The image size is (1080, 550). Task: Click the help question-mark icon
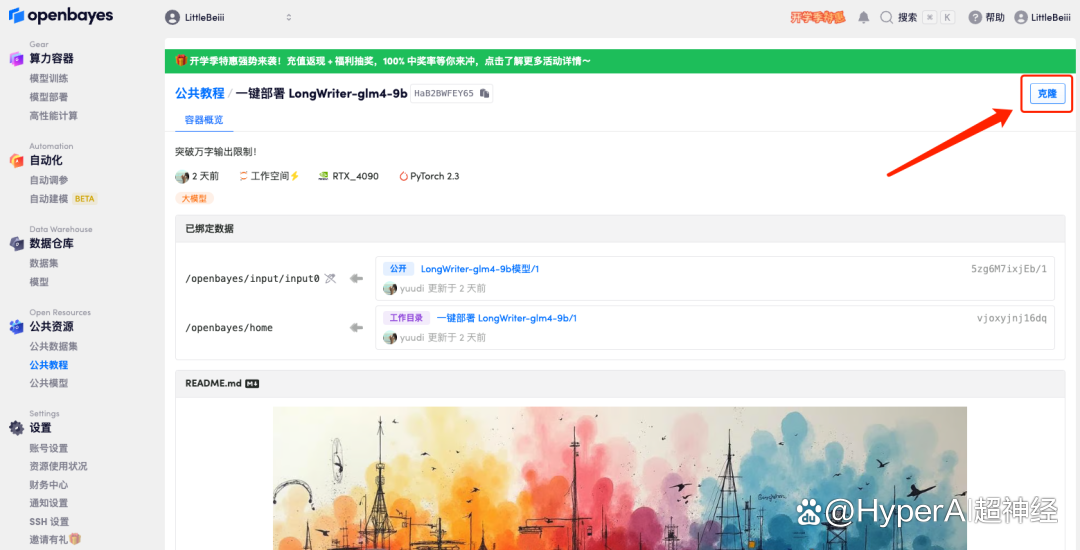975,18
